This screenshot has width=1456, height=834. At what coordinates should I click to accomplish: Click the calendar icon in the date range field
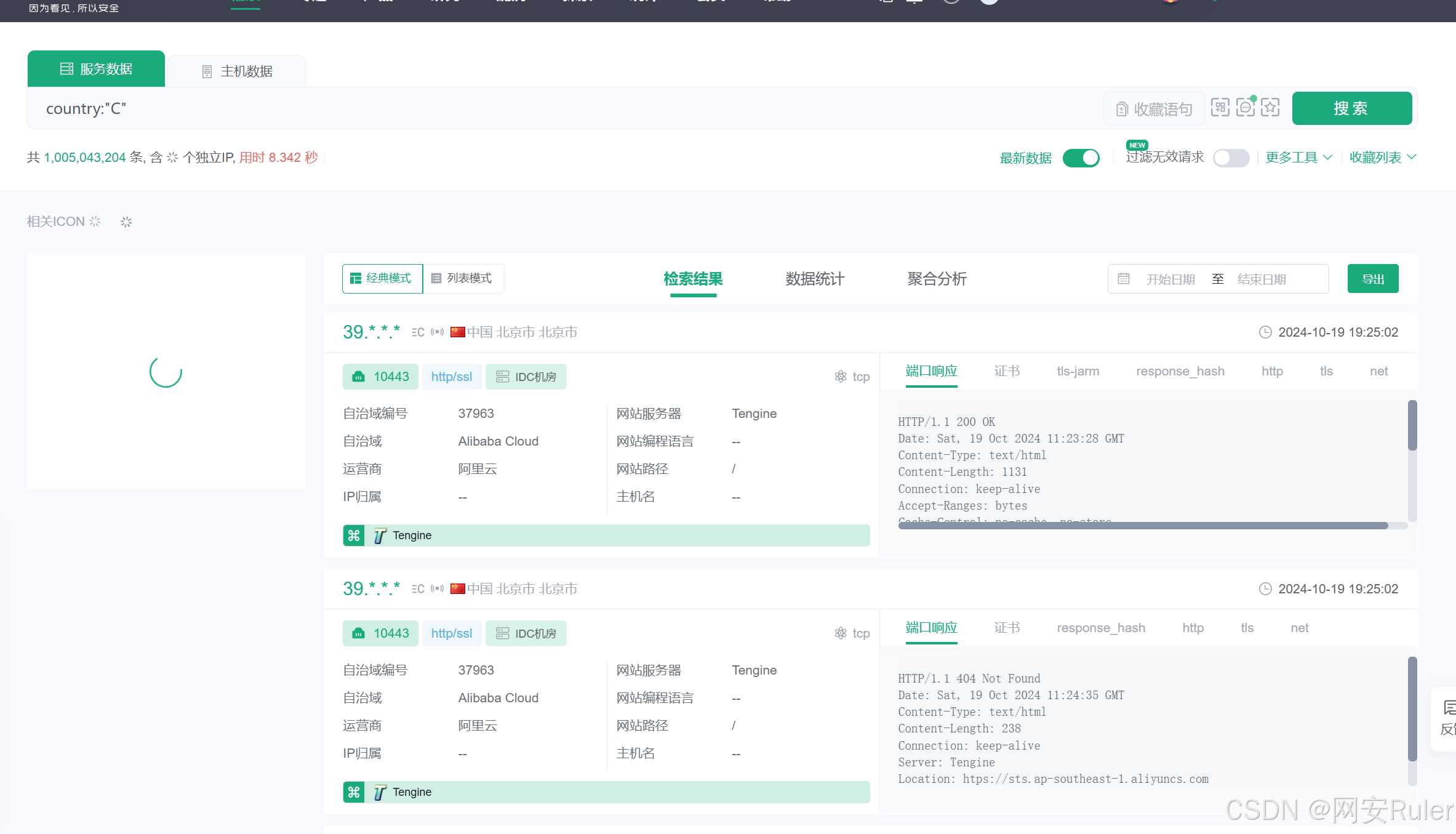1124,279
